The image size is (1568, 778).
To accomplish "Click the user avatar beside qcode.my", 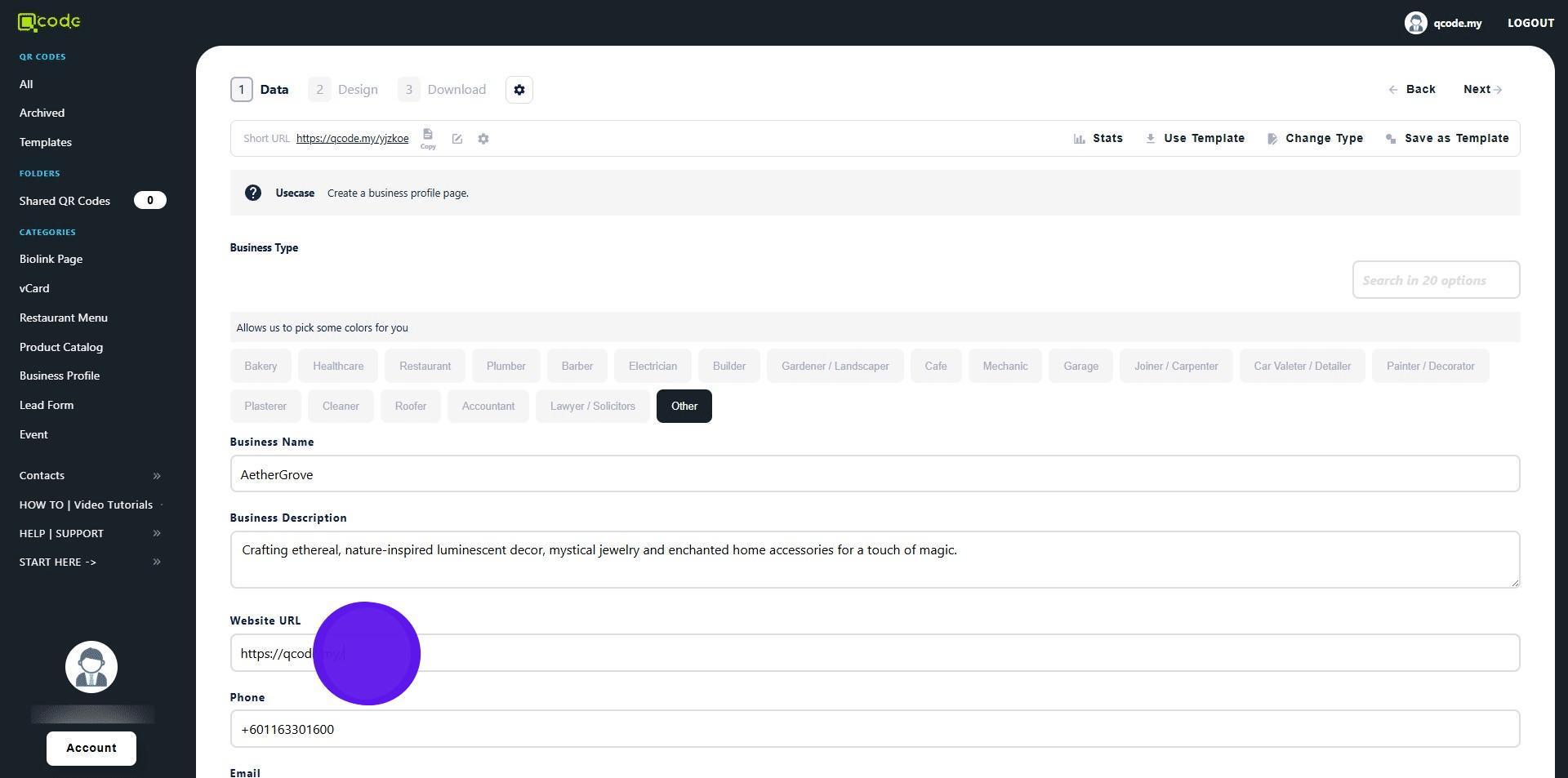I will click(1415, 23).
